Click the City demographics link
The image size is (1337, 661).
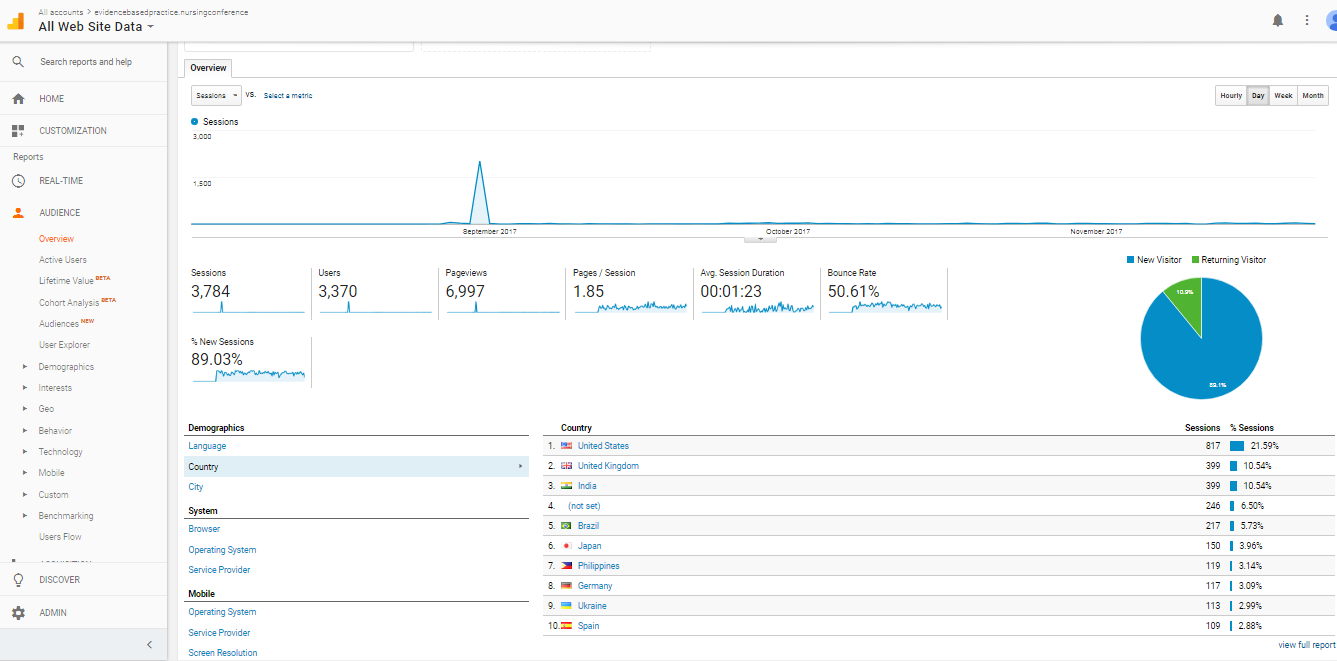click(x=196, y=487)
